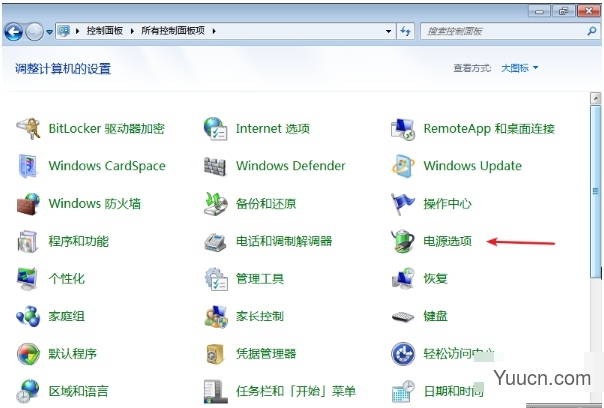Click the Windows Defender wall icon
This screenshot has height=408, width=604.
(x=215, y=166)
